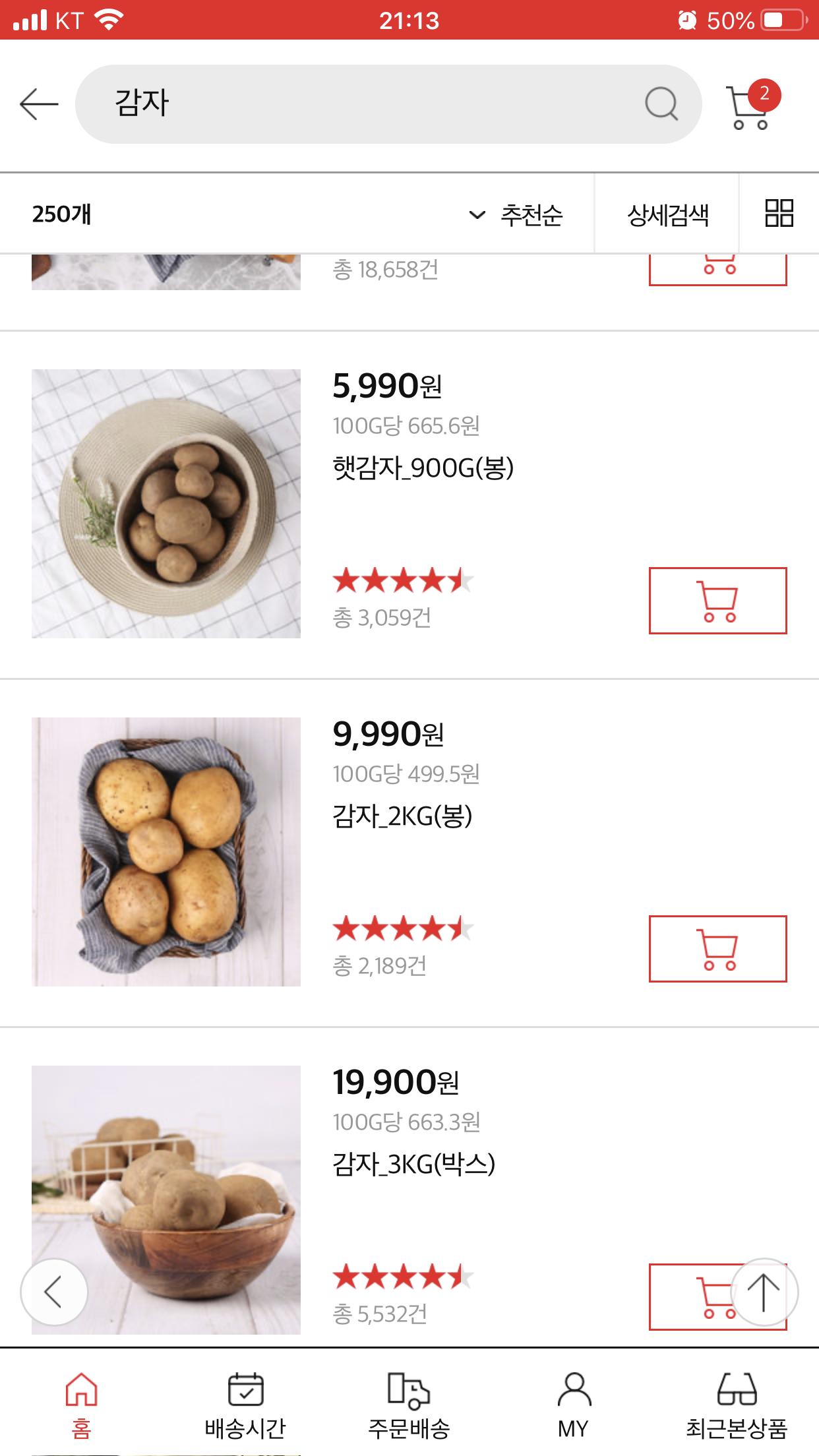819x1456 pixels.
Task: Switch to grid view layout
Action: click(x=778, y=214)
